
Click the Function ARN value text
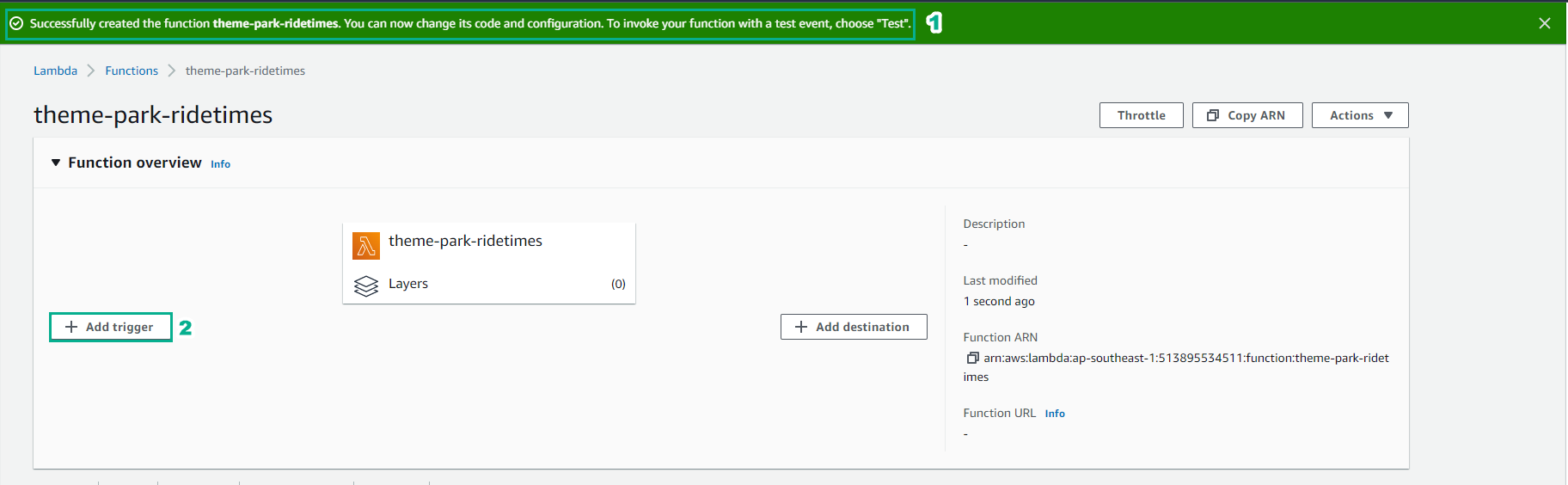pyautogui.click(x=1176, y=367)
